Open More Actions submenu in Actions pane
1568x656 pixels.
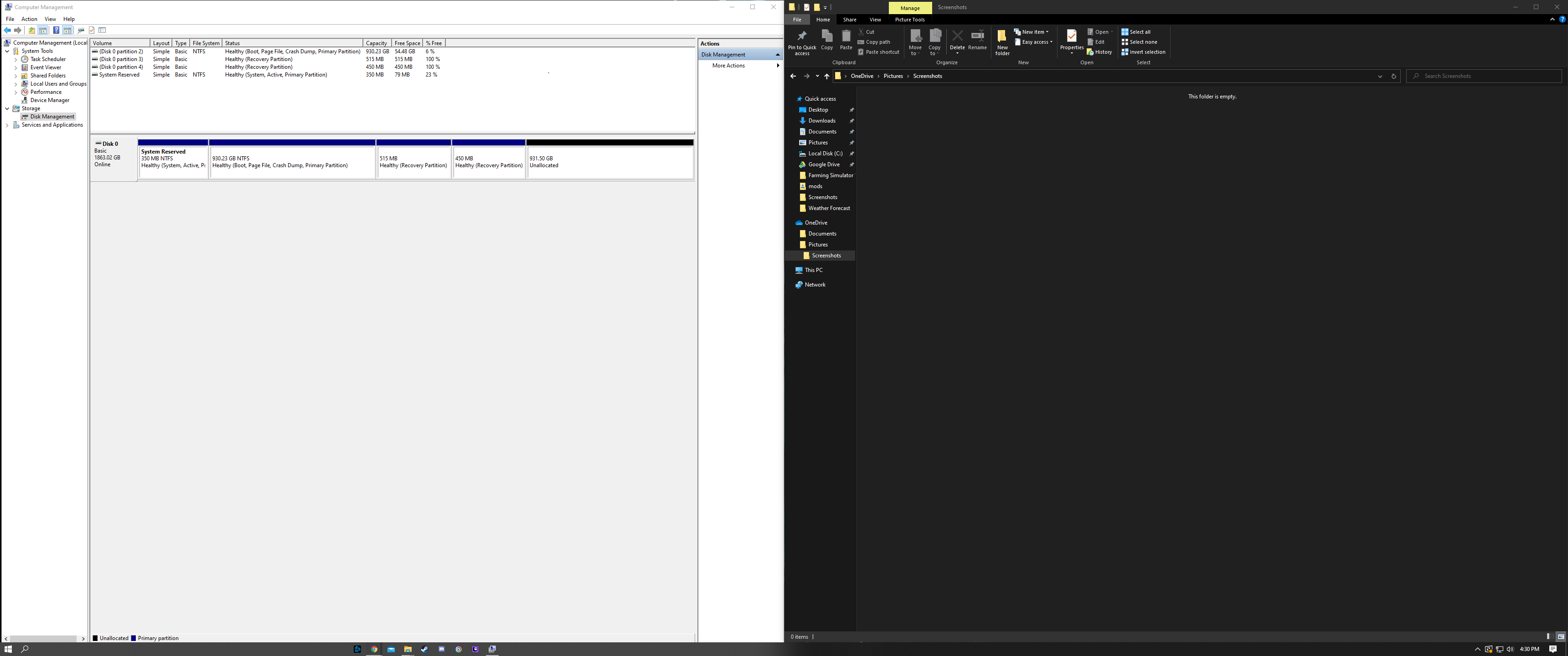pos(740,66)
